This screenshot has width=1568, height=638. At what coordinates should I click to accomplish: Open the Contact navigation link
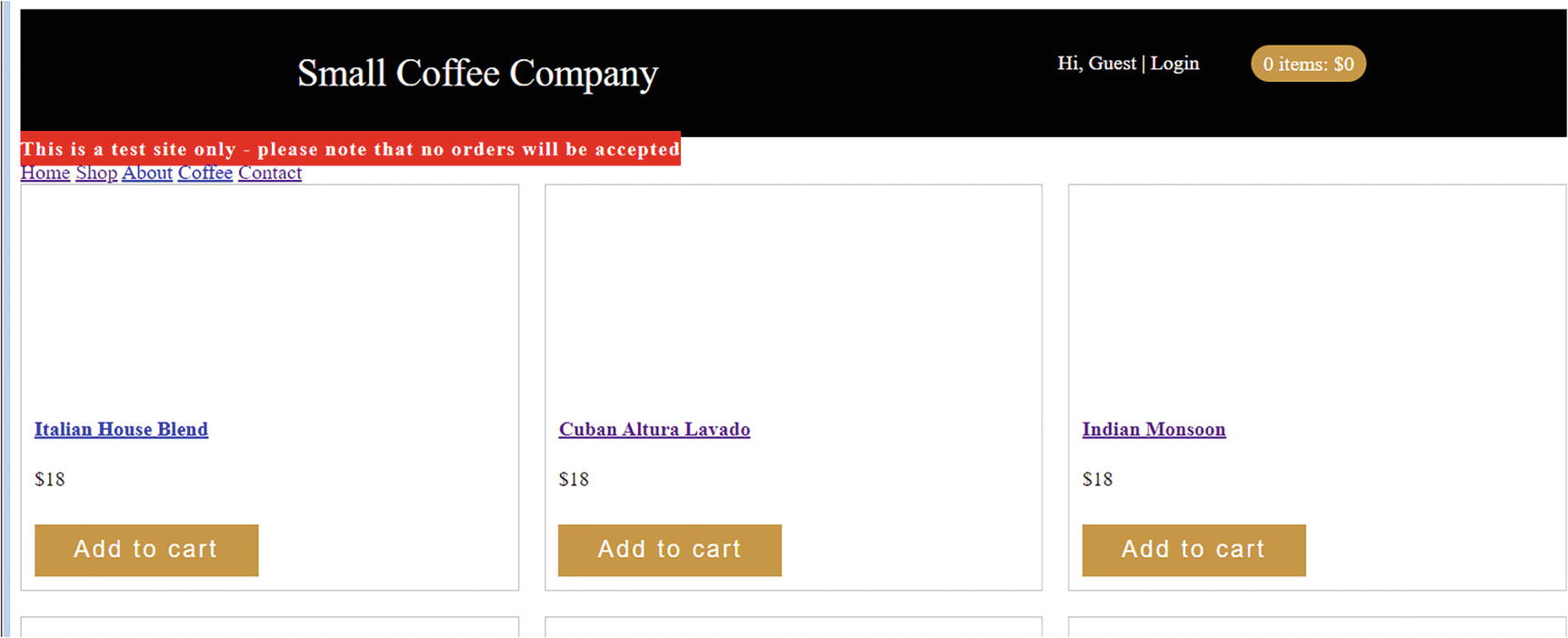pyautogui.click(x=270, y=173)
